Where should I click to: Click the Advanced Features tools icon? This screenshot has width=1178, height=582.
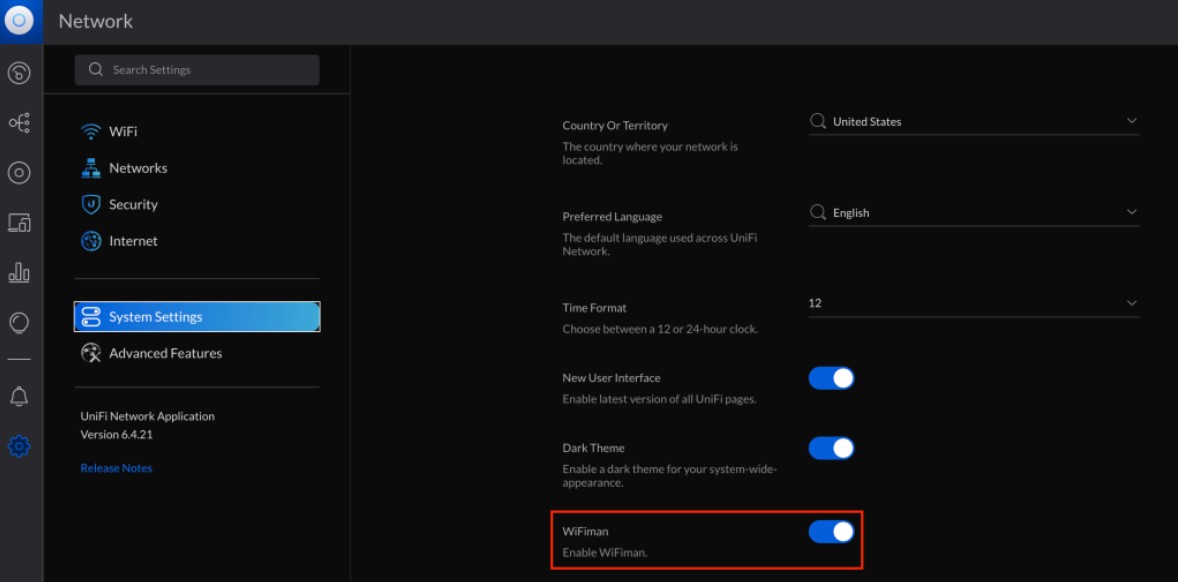pyautogui.click(x=91, y=353)
